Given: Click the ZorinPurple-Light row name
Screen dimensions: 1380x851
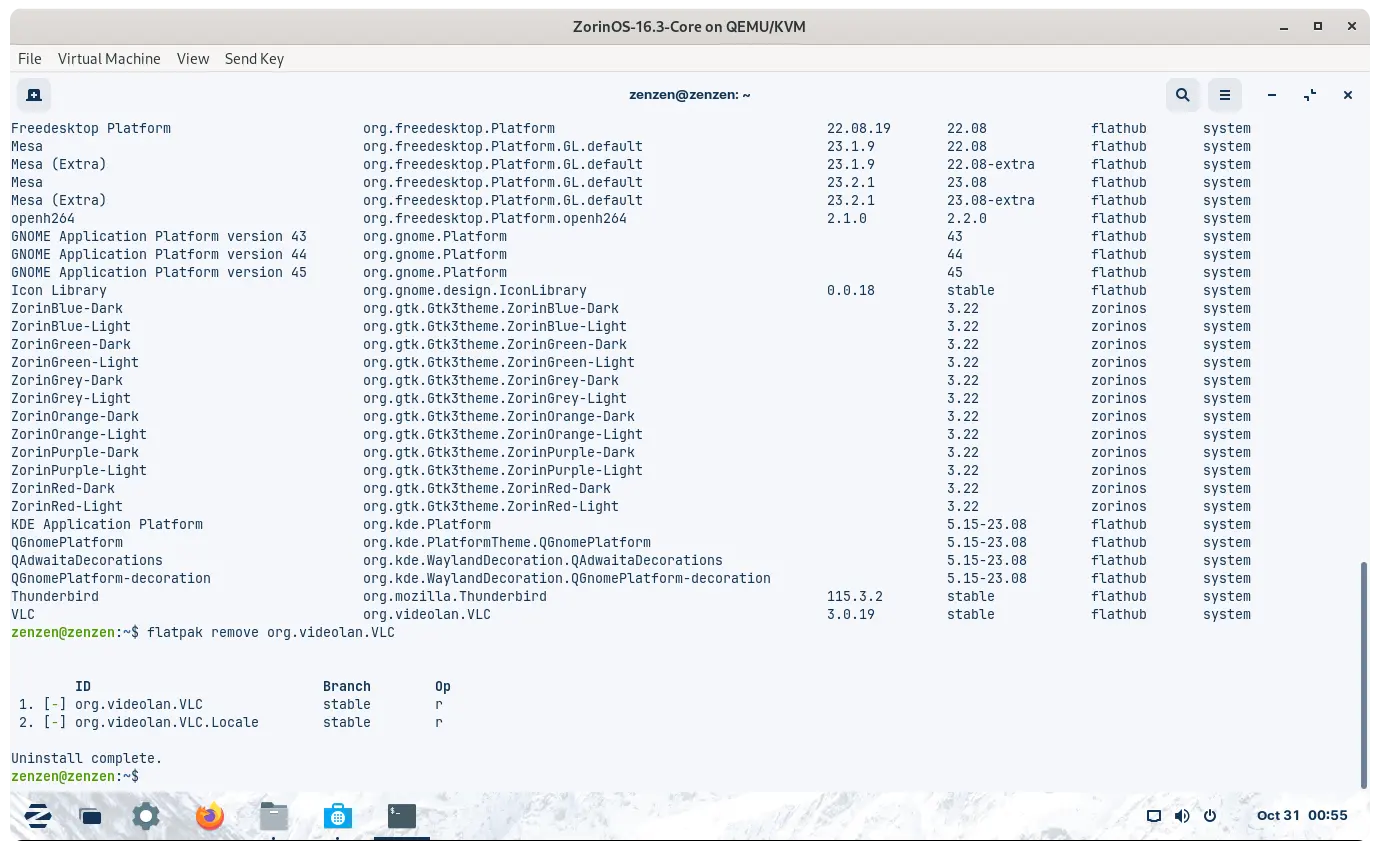Looking at the screenshot, I should coord(79,471).
